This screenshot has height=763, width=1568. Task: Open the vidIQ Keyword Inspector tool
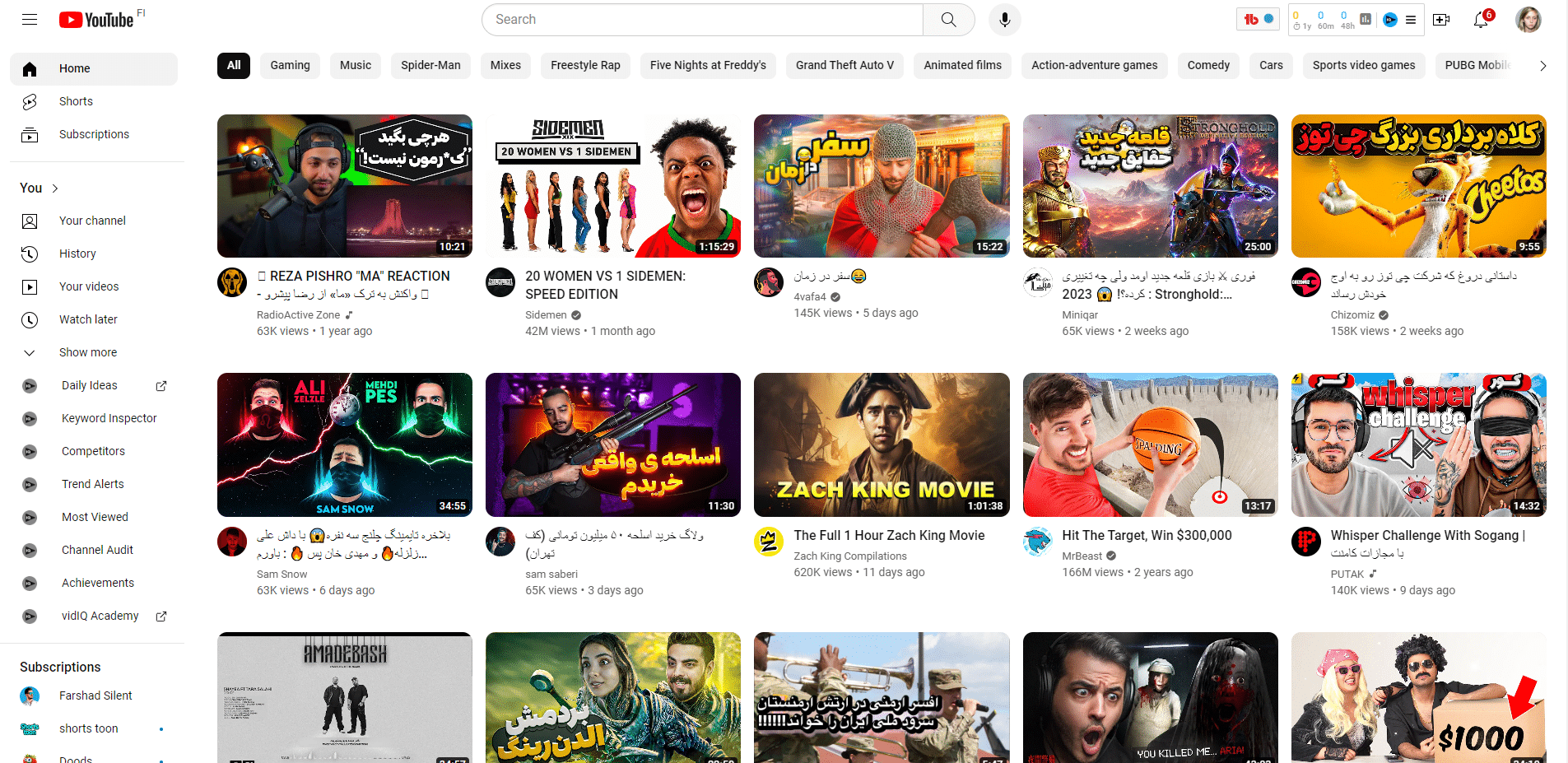pos(108,418)
